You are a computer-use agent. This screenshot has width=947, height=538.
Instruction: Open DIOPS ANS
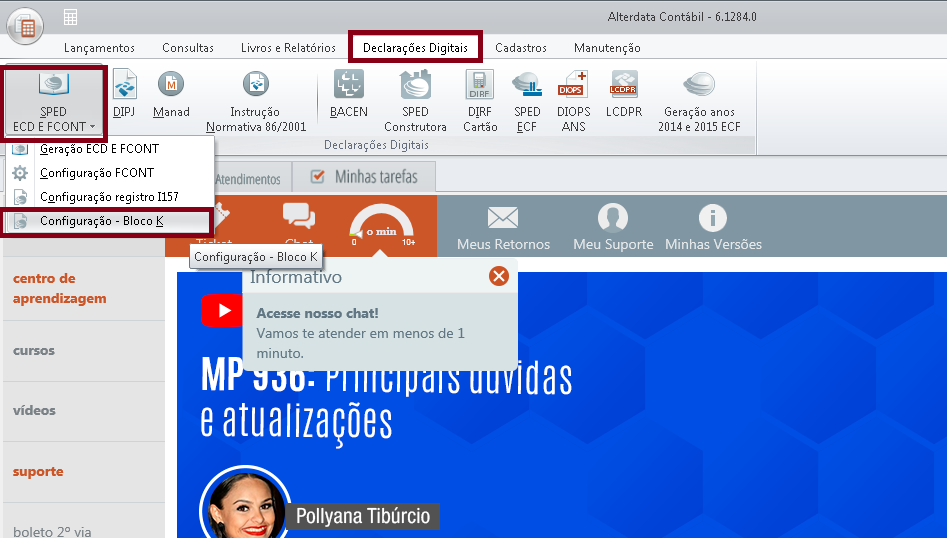(x=574, y=101)
